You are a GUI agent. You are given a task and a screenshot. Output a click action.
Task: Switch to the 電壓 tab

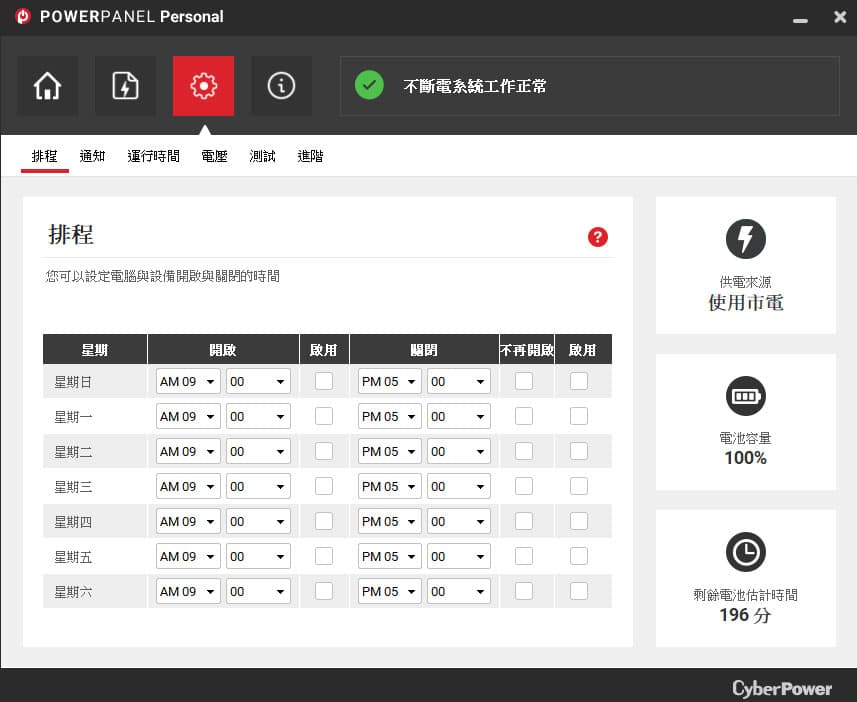[214, 156]
